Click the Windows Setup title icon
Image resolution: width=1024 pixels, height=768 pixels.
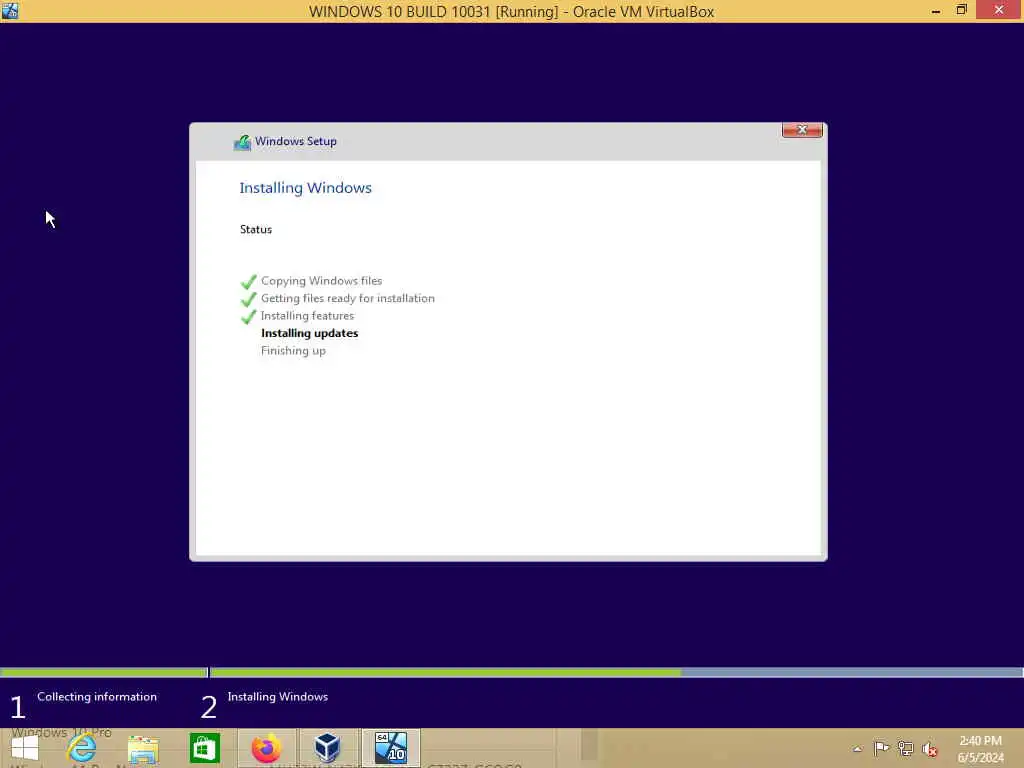[x=242, y=142]
